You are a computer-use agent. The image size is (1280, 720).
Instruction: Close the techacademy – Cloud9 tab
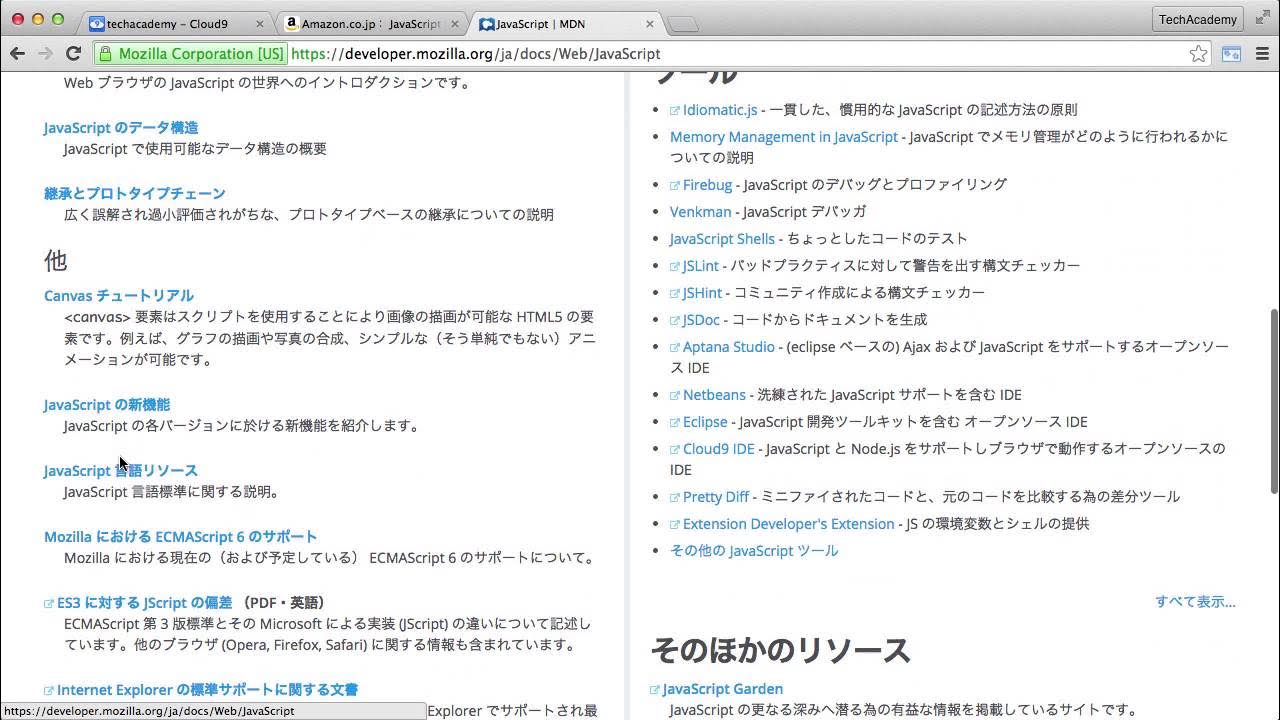pos(260,24)
